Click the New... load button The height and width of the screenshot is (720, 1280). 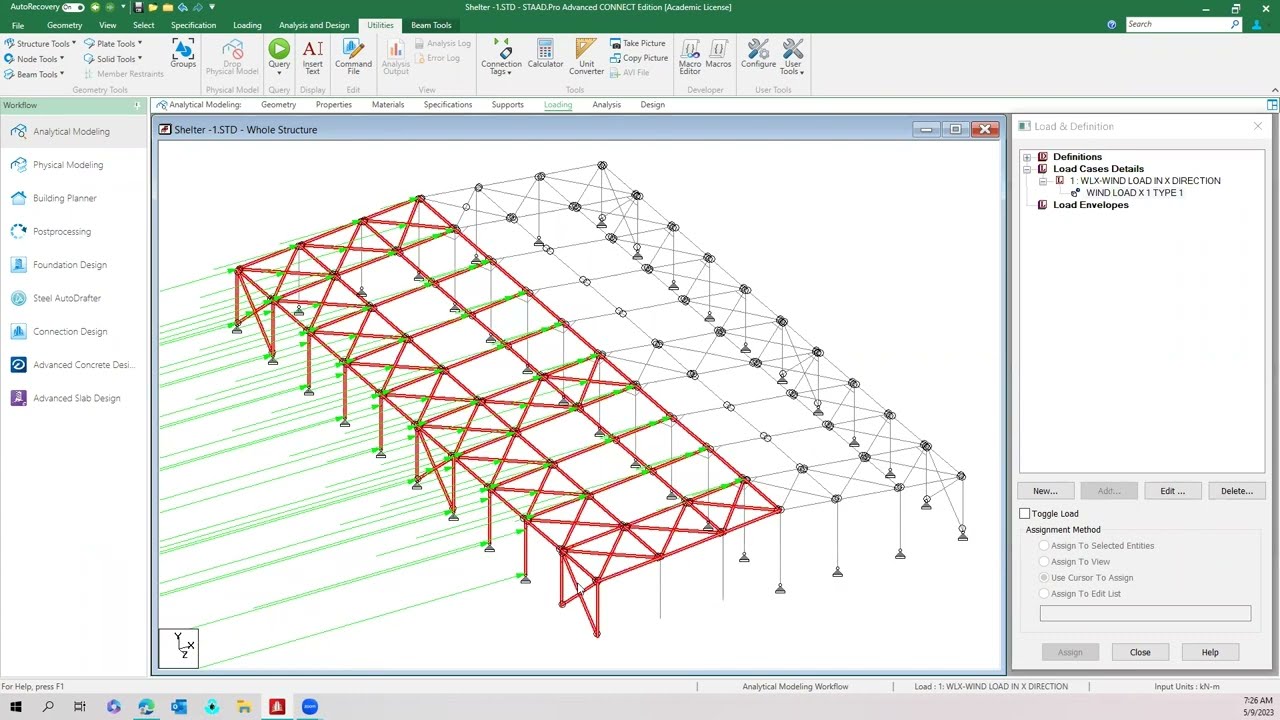[x=1045, y=491]
